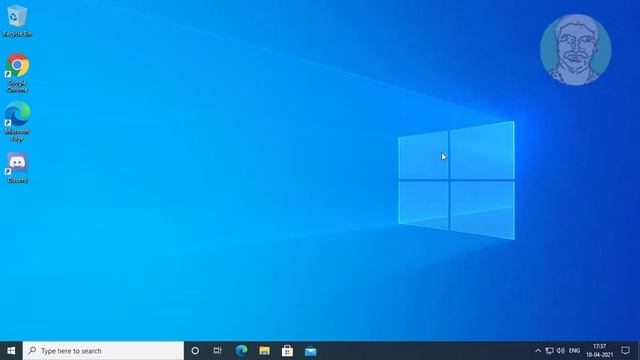
Task: Open Cortana from the taskbar circle icon
Action: pos(195,351)
